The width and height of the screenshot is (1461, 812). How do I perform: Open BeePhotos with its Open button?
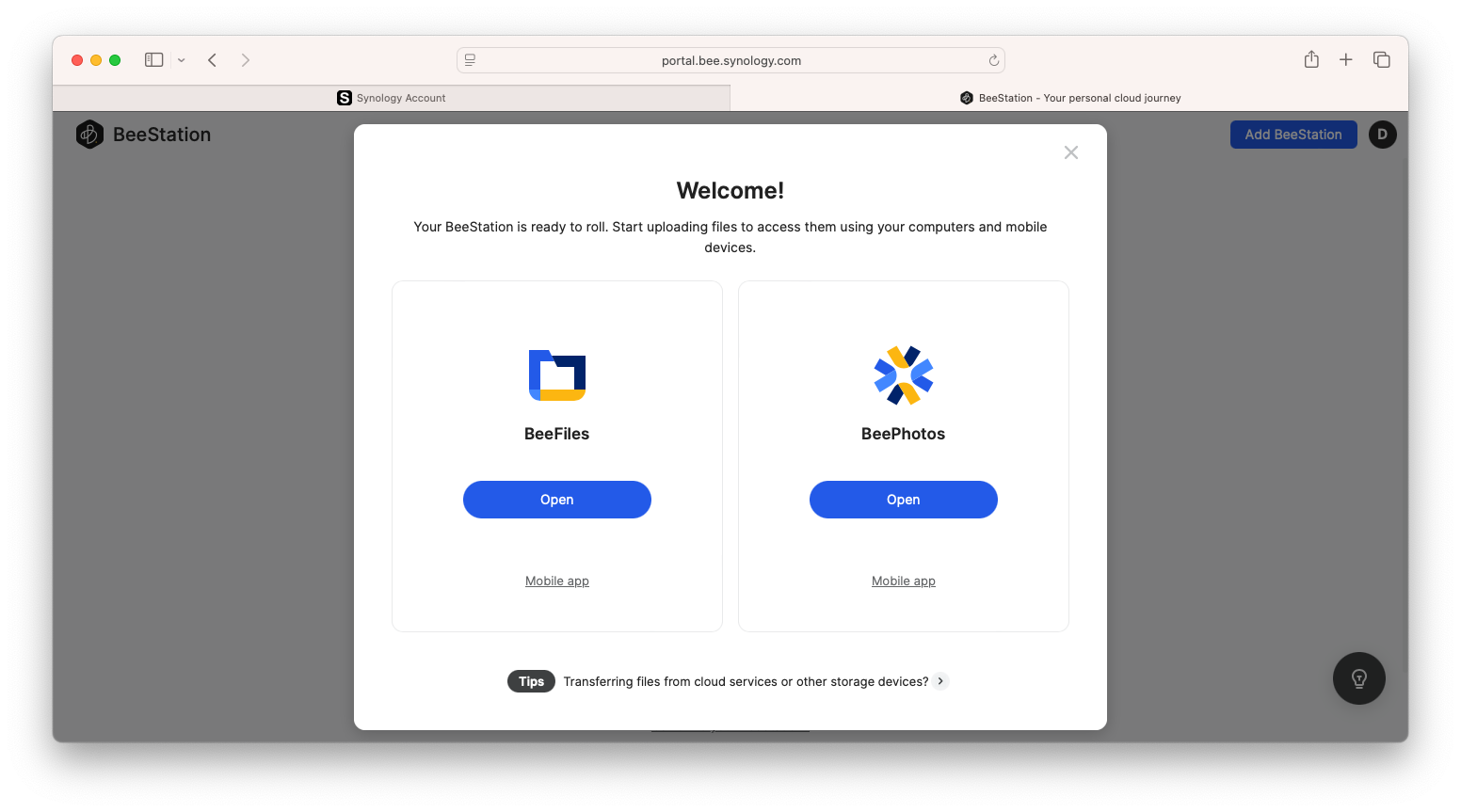coord(904,500)
